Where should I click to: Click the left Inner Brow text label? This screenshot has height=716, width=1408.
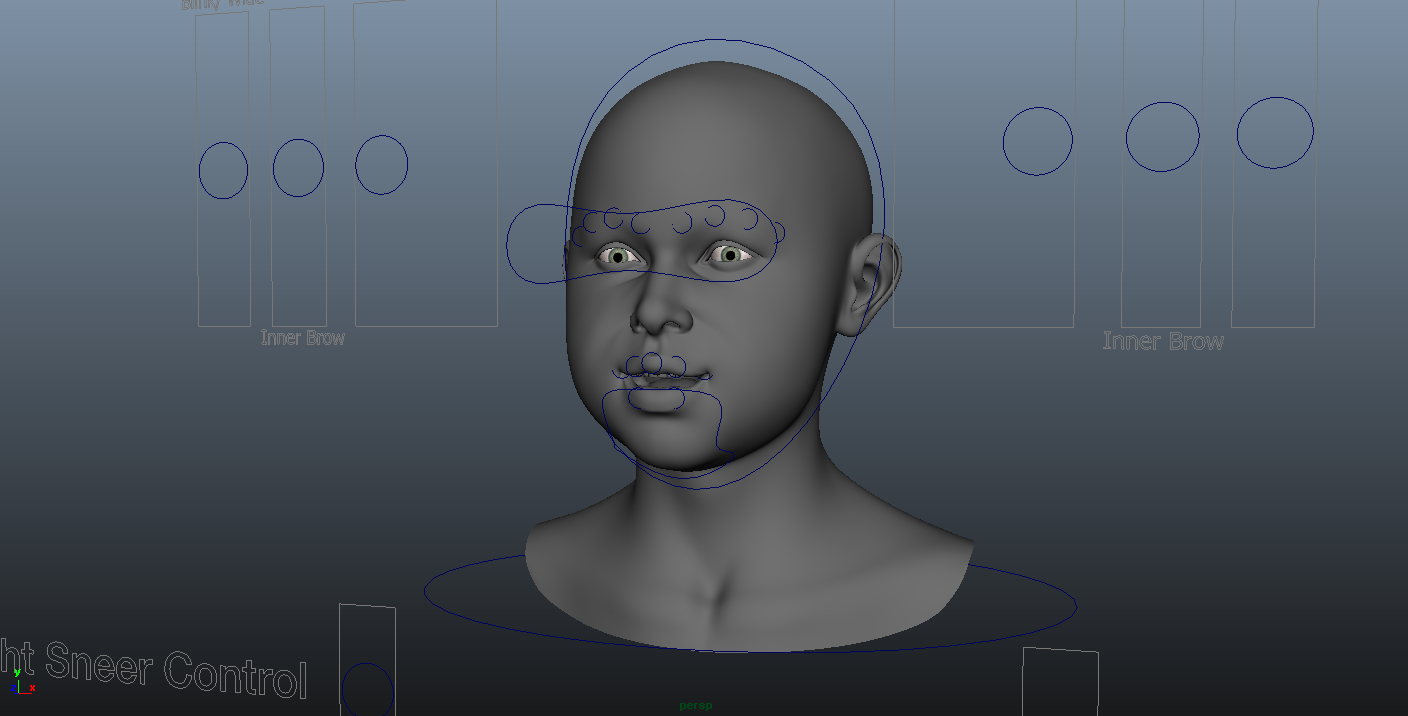coord(303,337)
